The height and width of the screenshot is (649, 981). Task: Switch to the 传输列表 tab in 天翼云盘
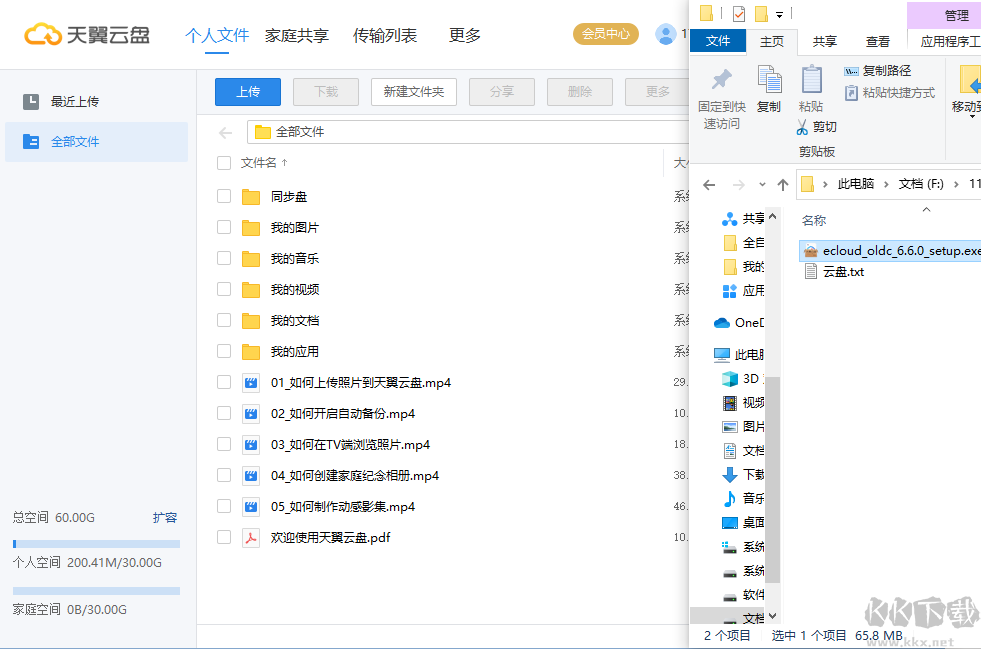pos(385,34)
